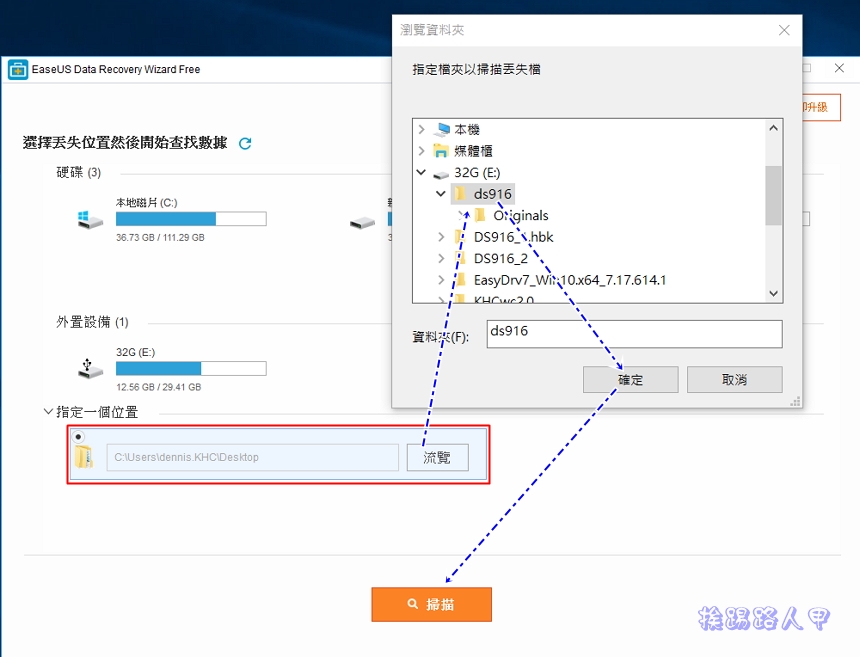Select the 32G (E:) USB drive icon
The image size is (860, 657).
pyautogui.click(x=90, y=369)
